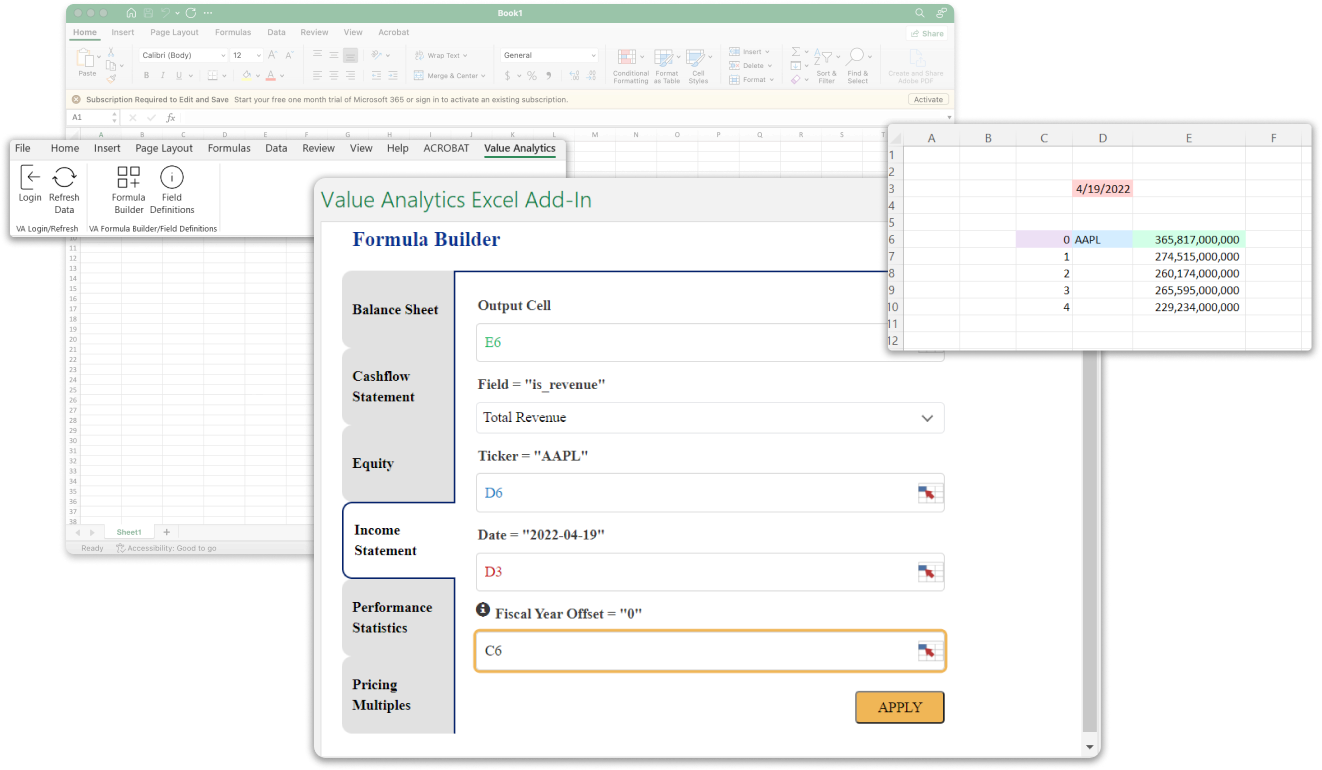The height and width of the screenshot is (770, 1322).
Task: Select the Sheet1 tab
Action: pos(129,532)
